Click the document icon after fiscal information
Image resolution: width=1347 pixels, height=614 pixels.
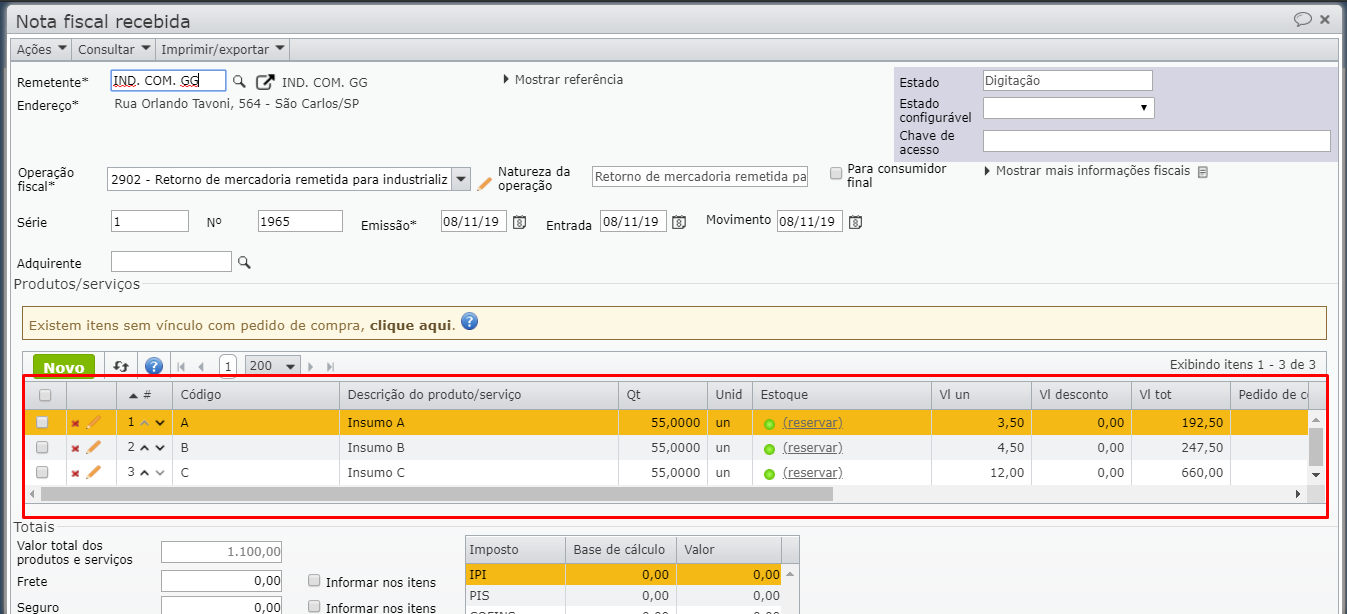pos(1203,172)
